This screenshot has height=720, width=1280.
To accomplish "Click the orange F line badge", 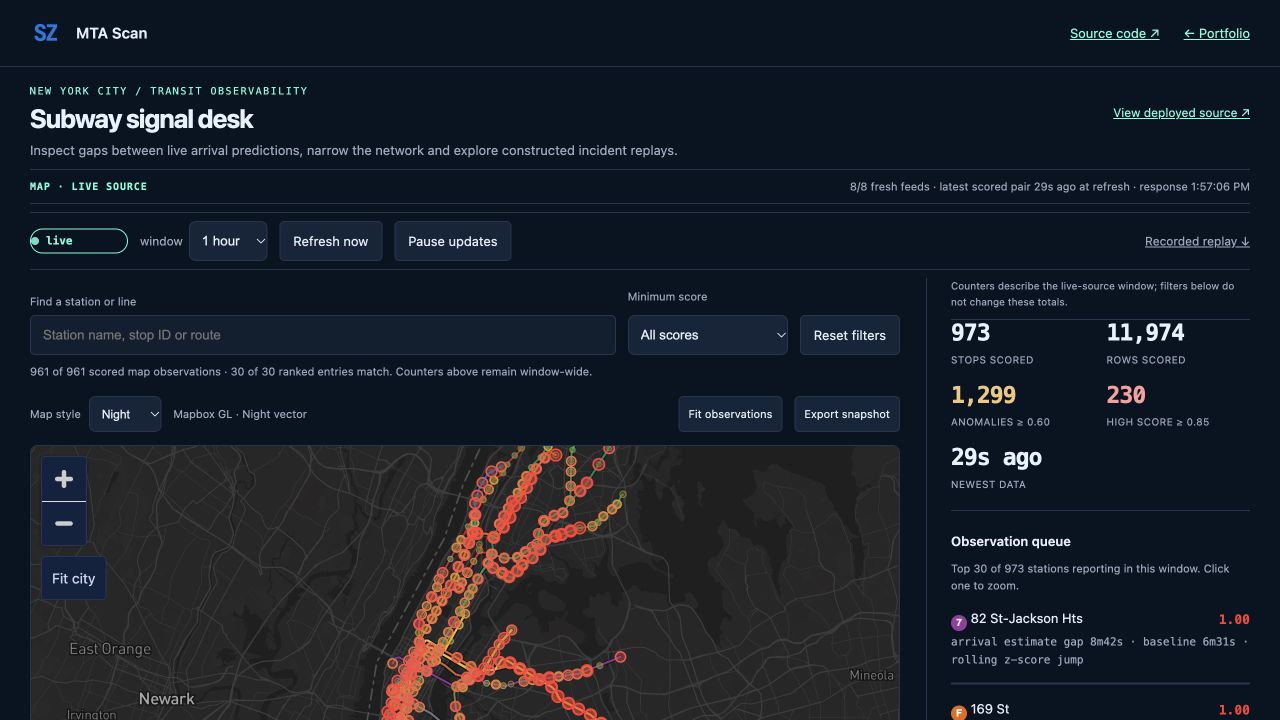I will [958, 713].
